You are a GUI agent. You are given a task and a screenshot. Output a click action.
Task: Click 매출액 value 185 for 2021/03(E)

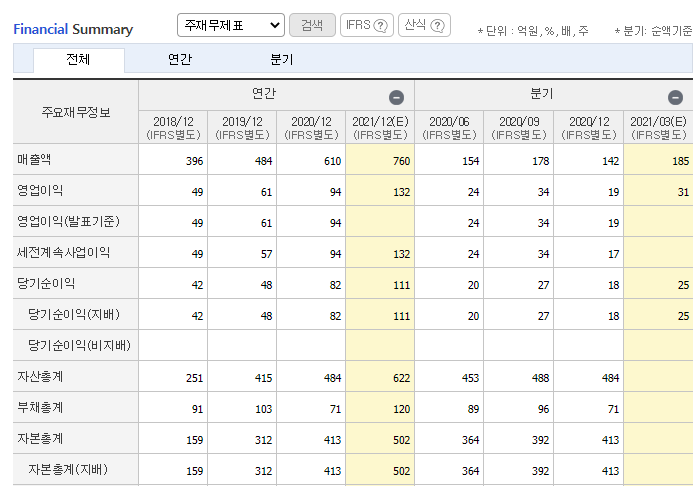coord(680,161)
